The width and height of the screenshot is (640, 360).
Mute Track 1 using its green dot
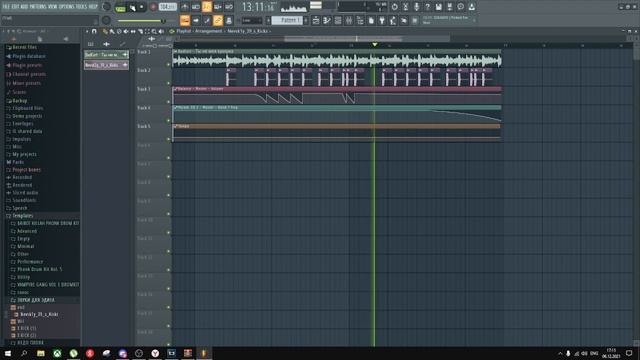tap(169, 65)
